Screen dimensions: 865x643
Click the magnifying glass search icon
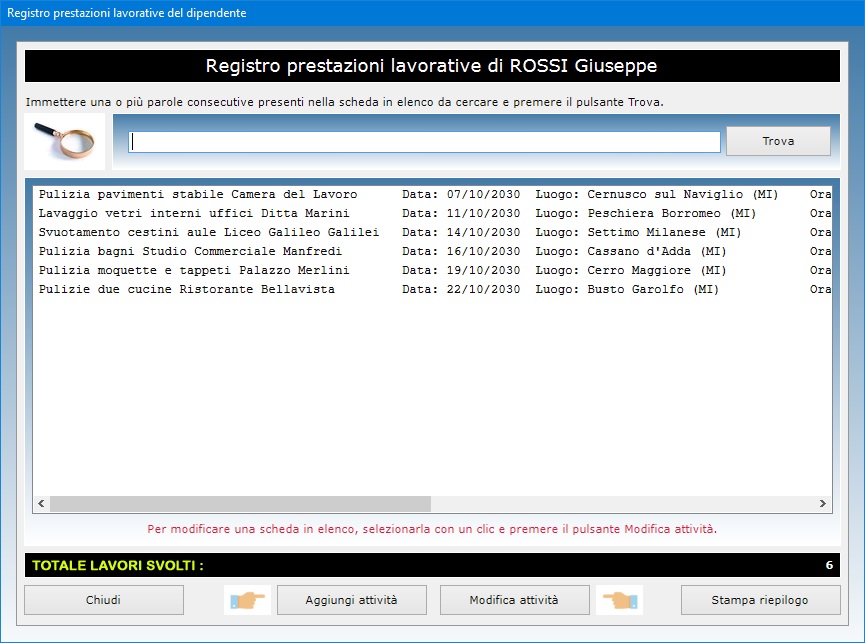click(x=65, y=142)
